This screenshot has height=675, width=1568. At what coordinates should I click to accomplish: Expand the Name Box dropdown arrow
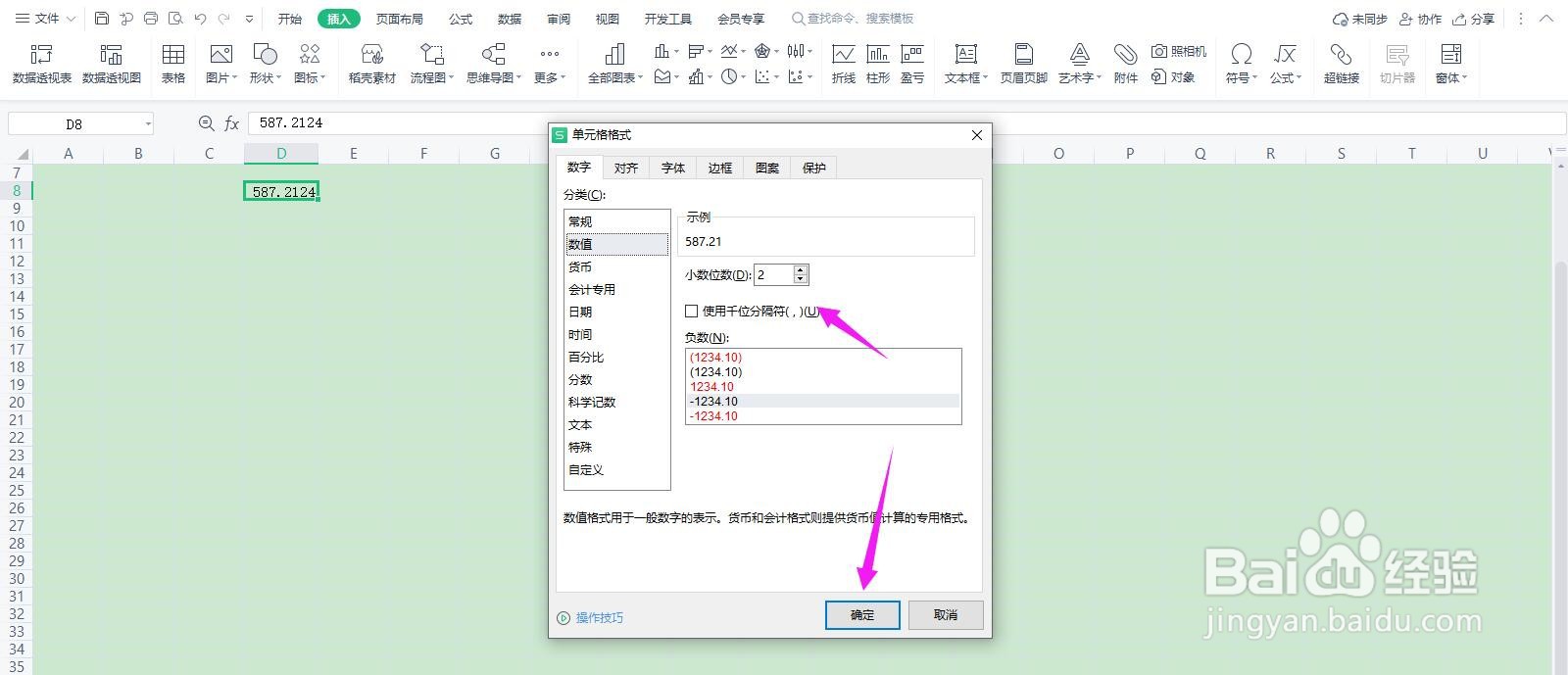coord(148,124)
